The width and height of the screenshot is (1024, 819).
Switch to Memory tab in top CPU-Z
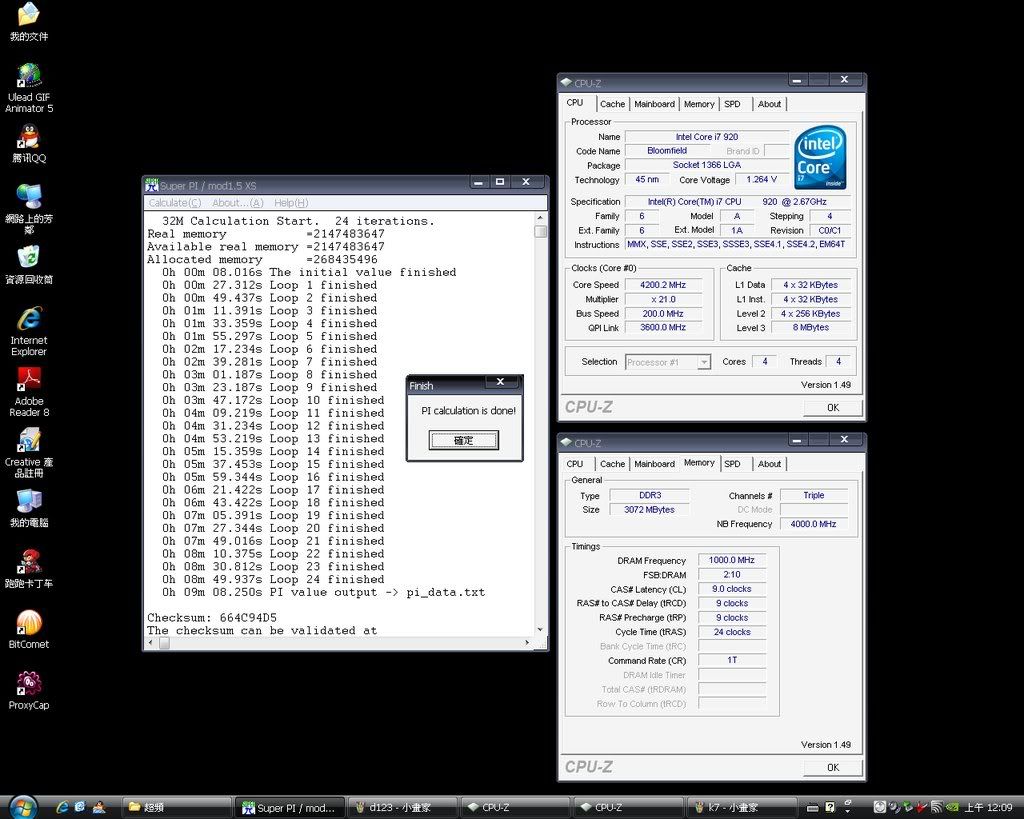point(699,104)
